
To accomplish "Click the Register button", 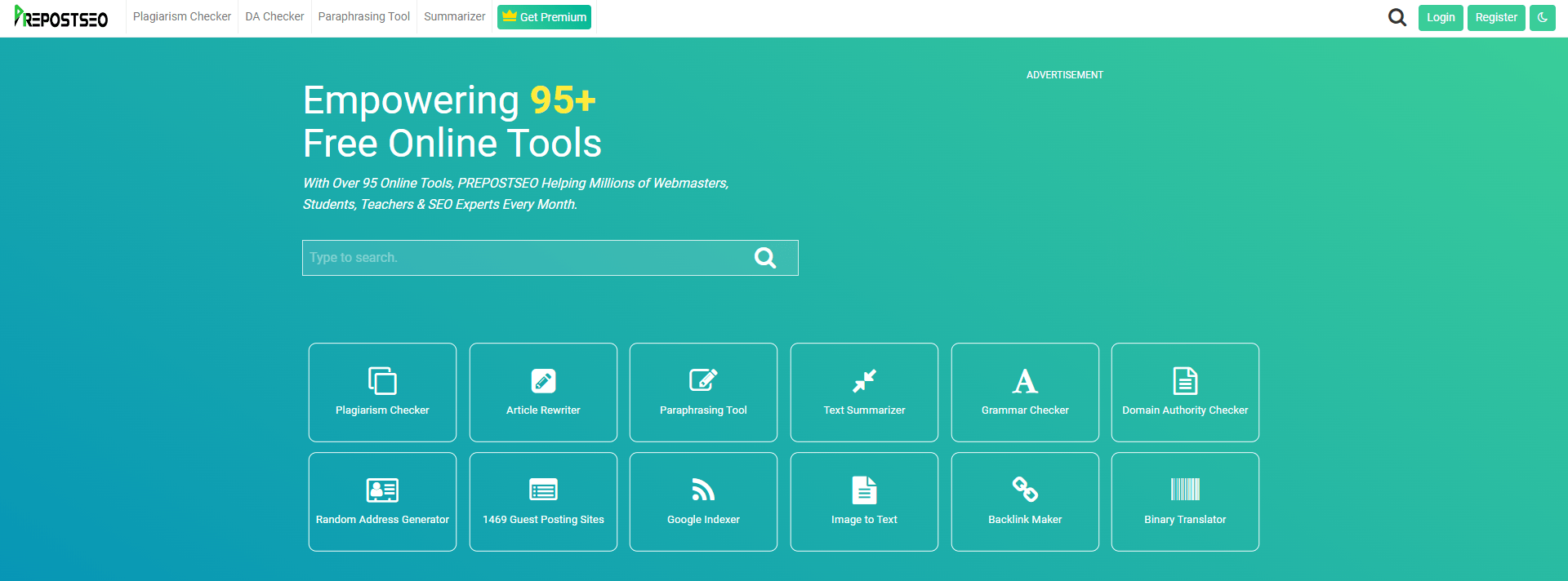I will (1495, 17).
